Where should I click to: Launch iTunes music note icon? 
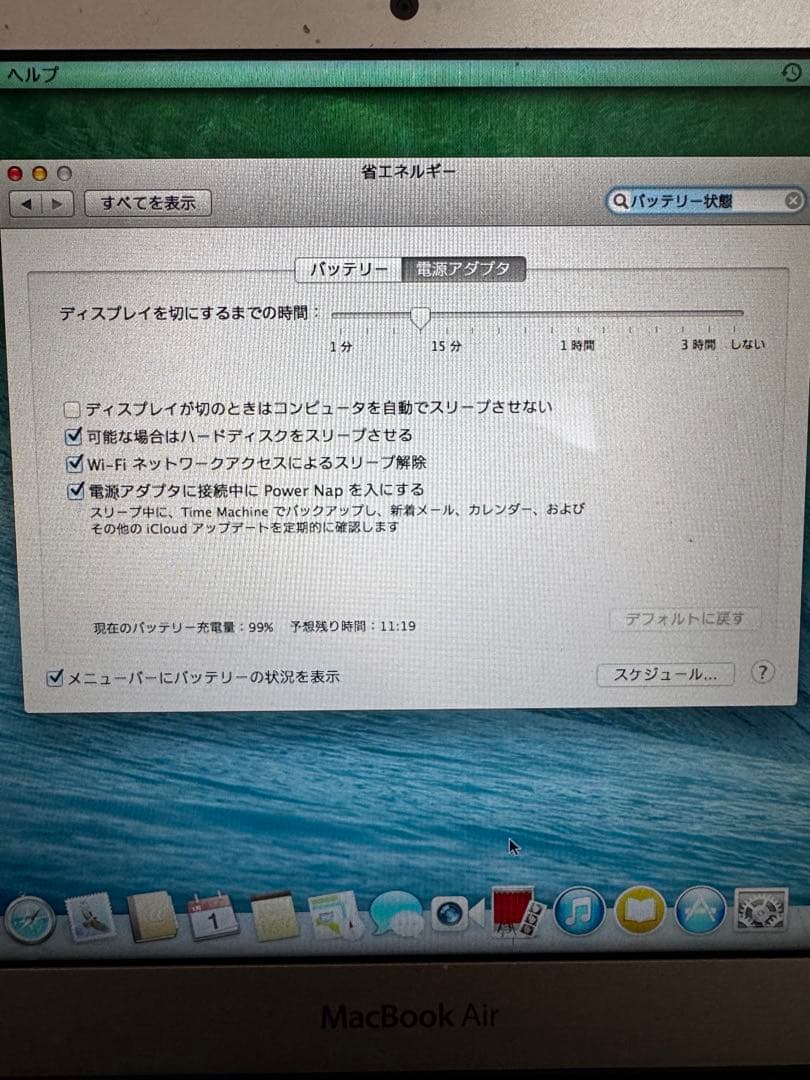579,911
